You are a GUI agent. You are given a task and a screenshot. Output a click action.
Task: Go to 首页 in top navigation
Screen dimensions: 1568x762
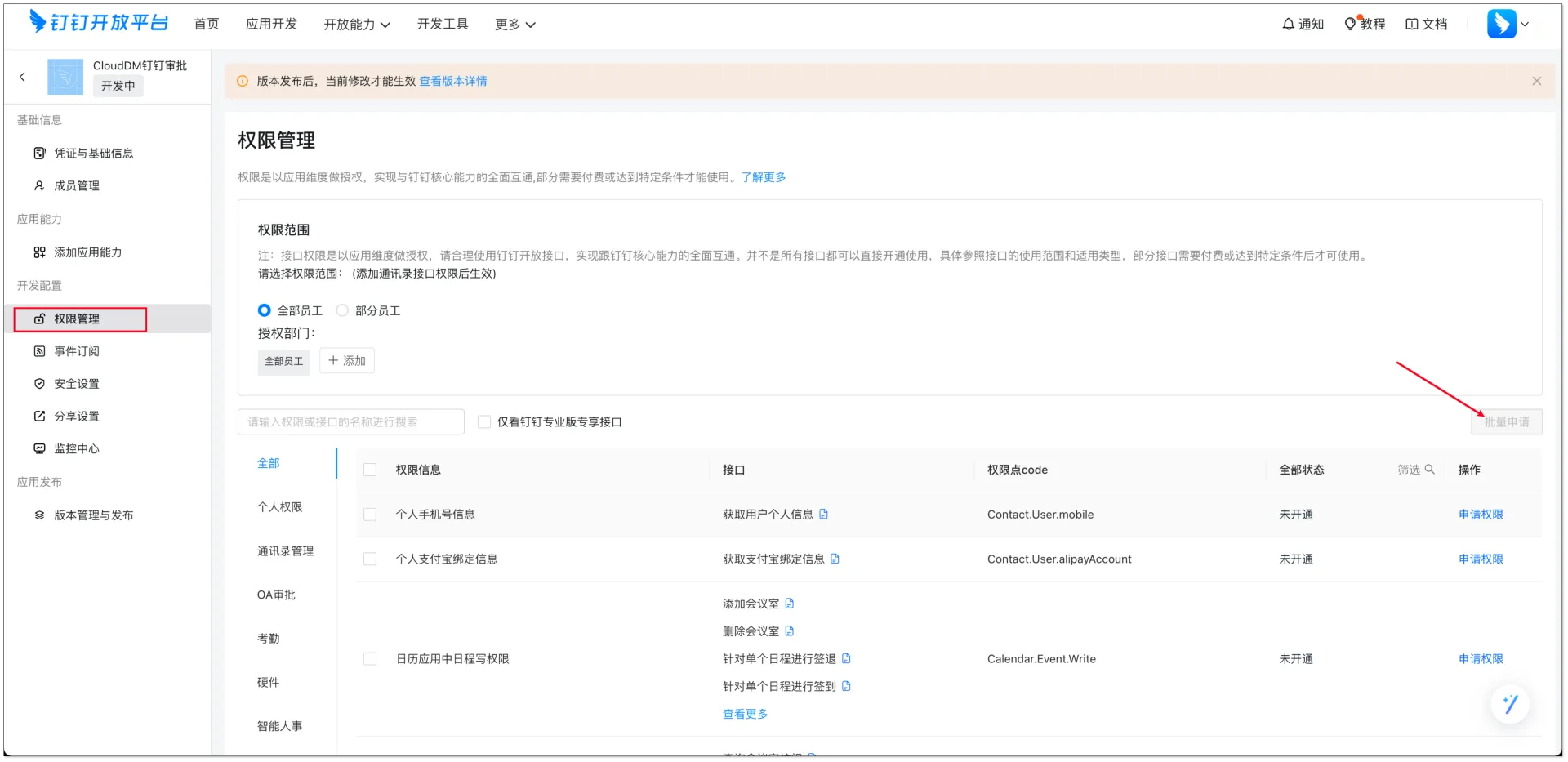tap(207, 24)
